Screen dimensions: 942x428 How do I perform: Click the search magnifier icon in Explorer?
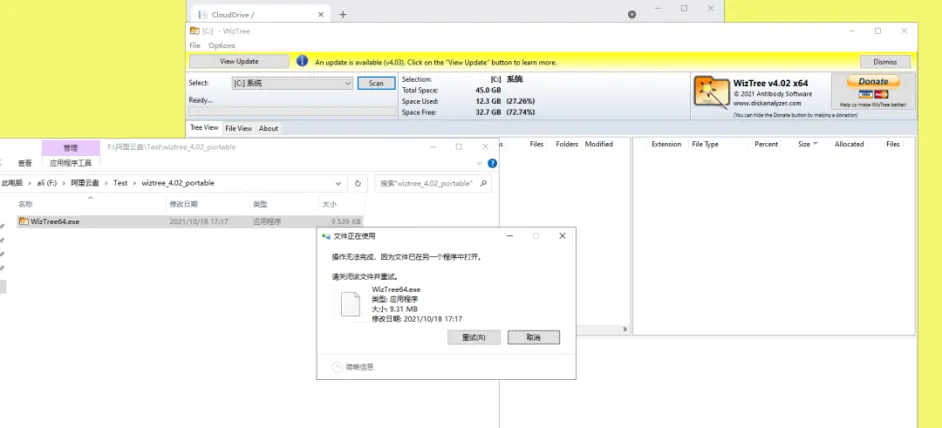[484, 183]
